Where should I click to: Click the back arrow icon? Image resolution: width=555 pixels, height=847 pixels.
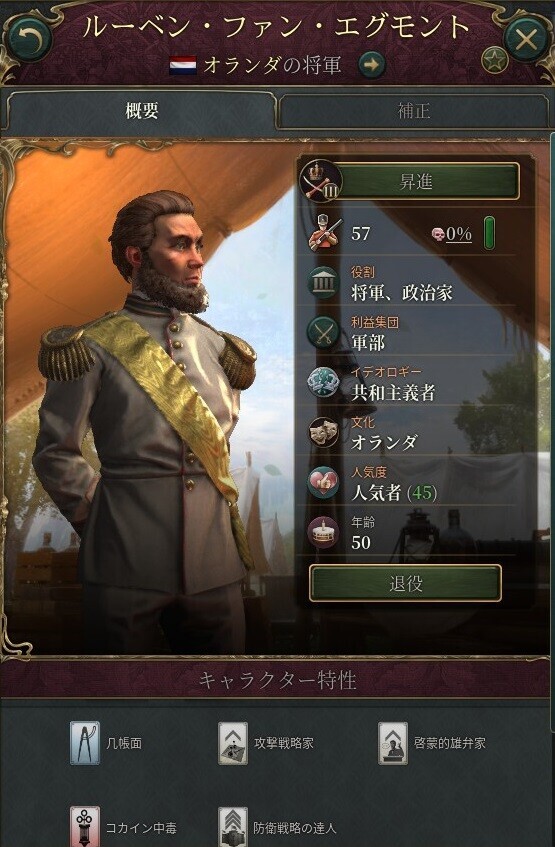tap(29, 38)
